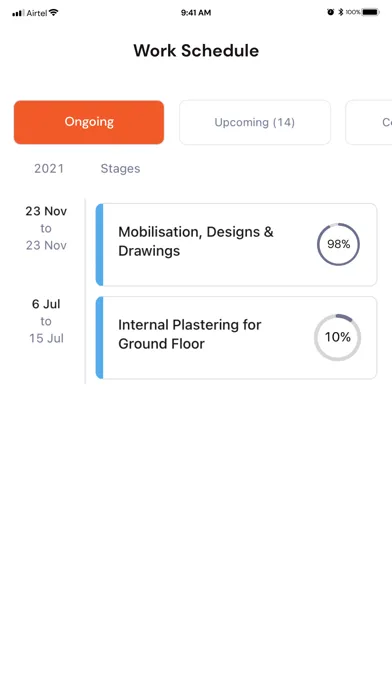
Task: Click the blue stripe on Mobilisation card
Action: tap(99, 245)
